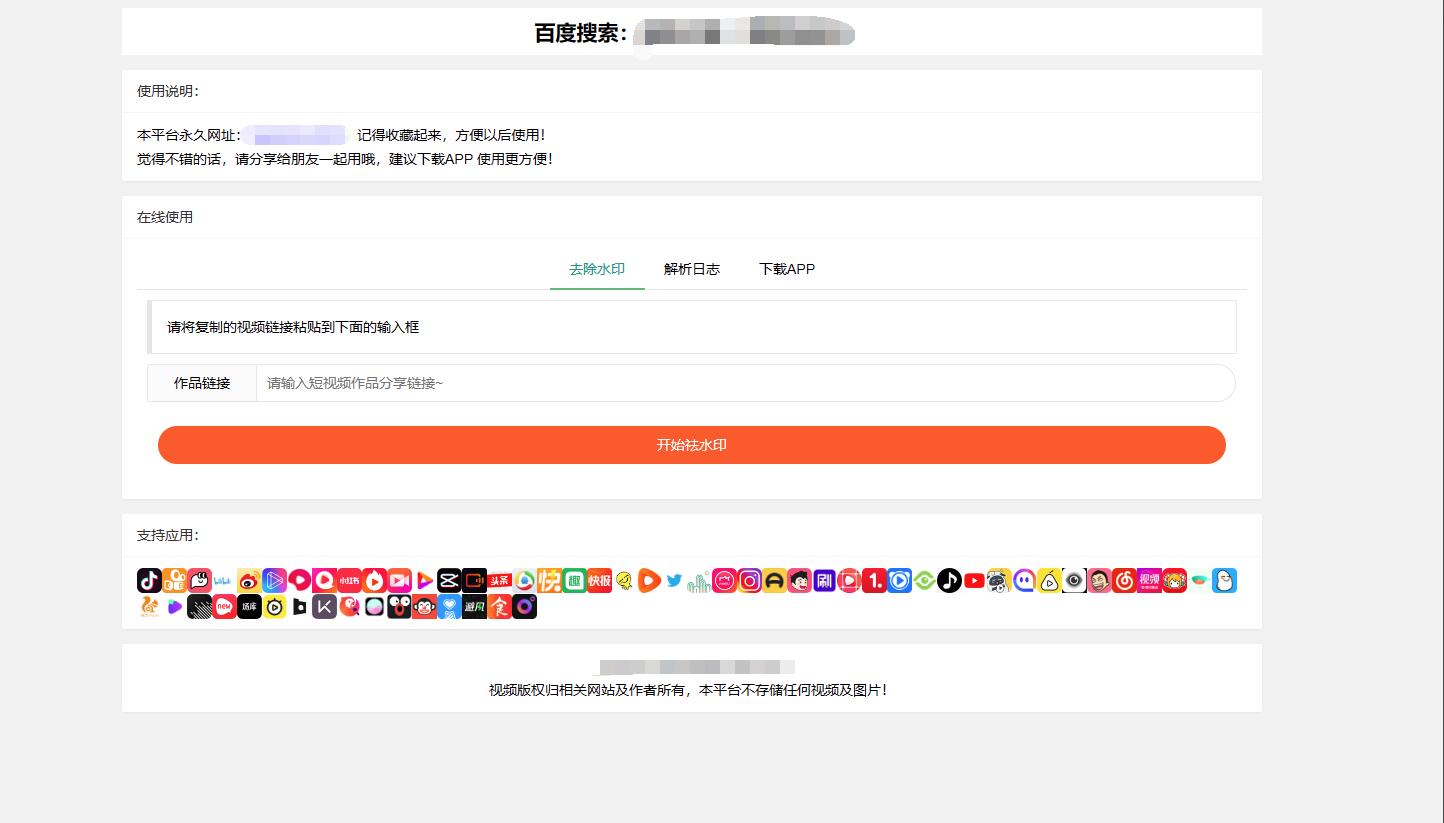Click the orange 食 icon

(499, 606)
